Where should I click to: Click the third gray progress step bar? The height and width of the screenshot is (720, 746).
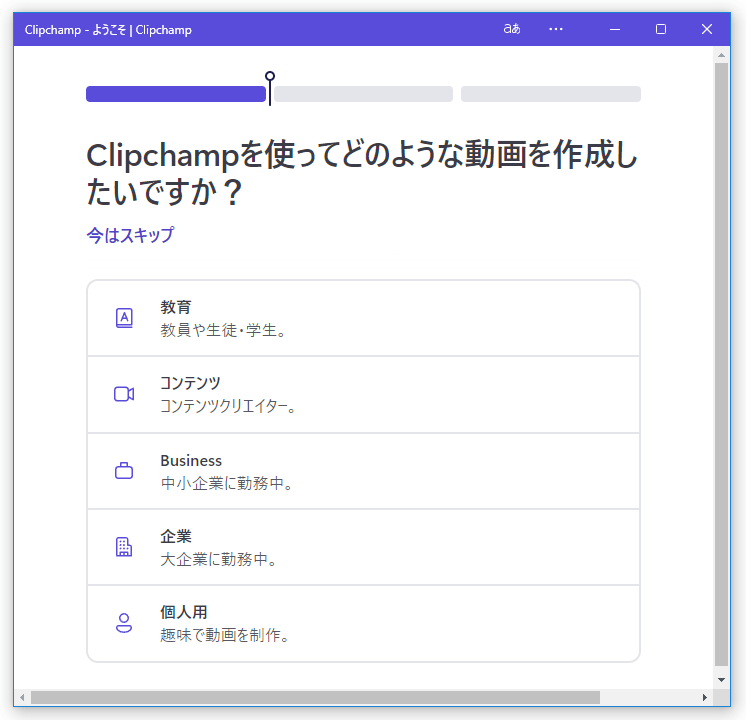click(x=550, y=94)
